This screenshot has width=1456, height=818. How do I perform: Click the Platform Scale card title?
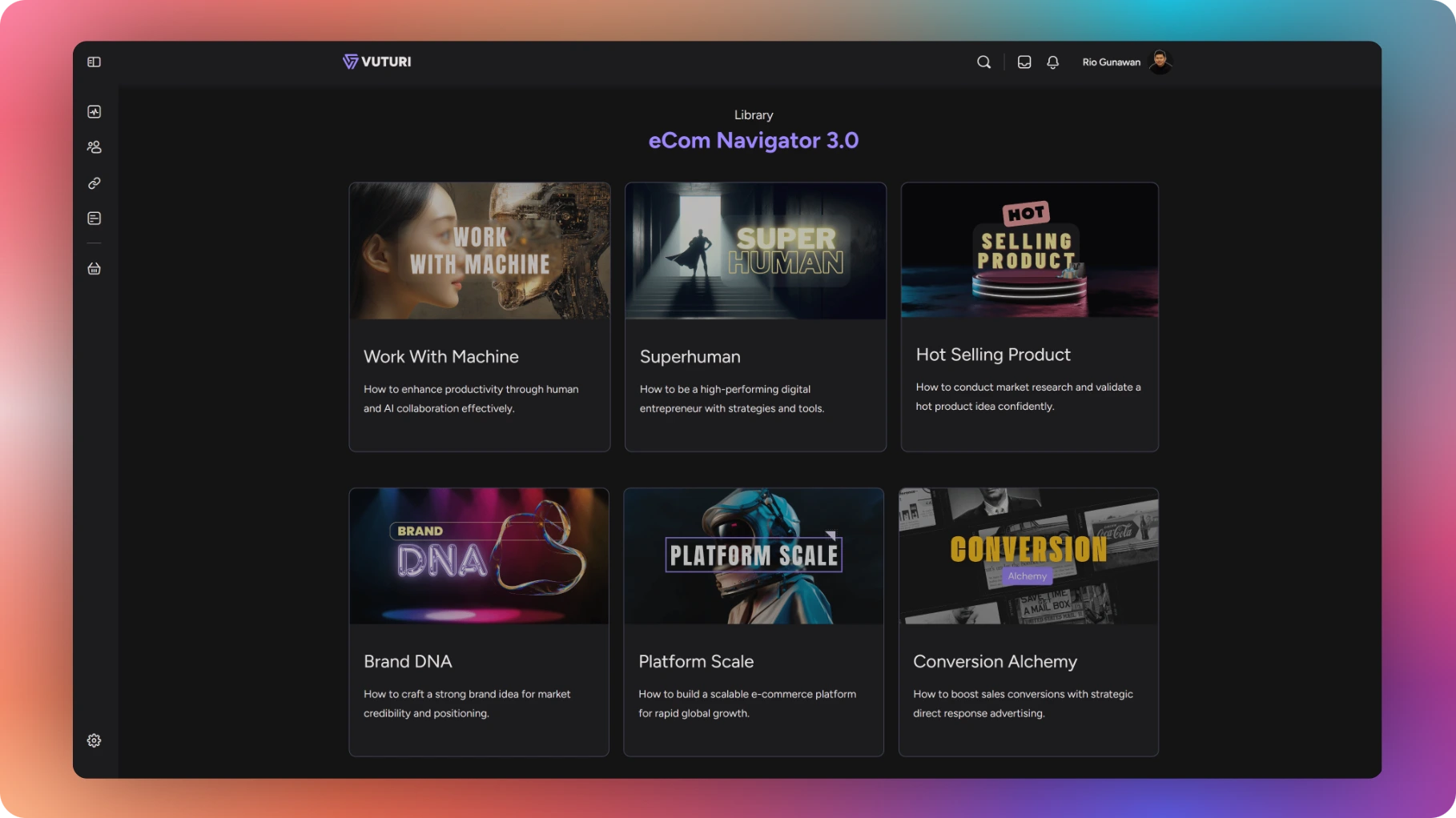click(696, 662)
